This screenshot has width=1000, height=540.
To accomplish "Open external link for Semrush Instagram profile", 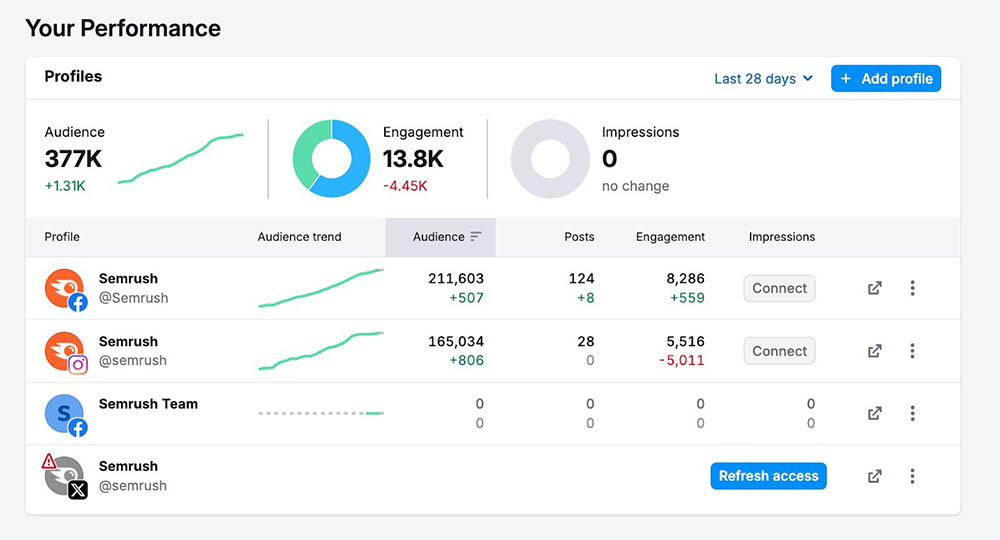I will pos(874,351).
